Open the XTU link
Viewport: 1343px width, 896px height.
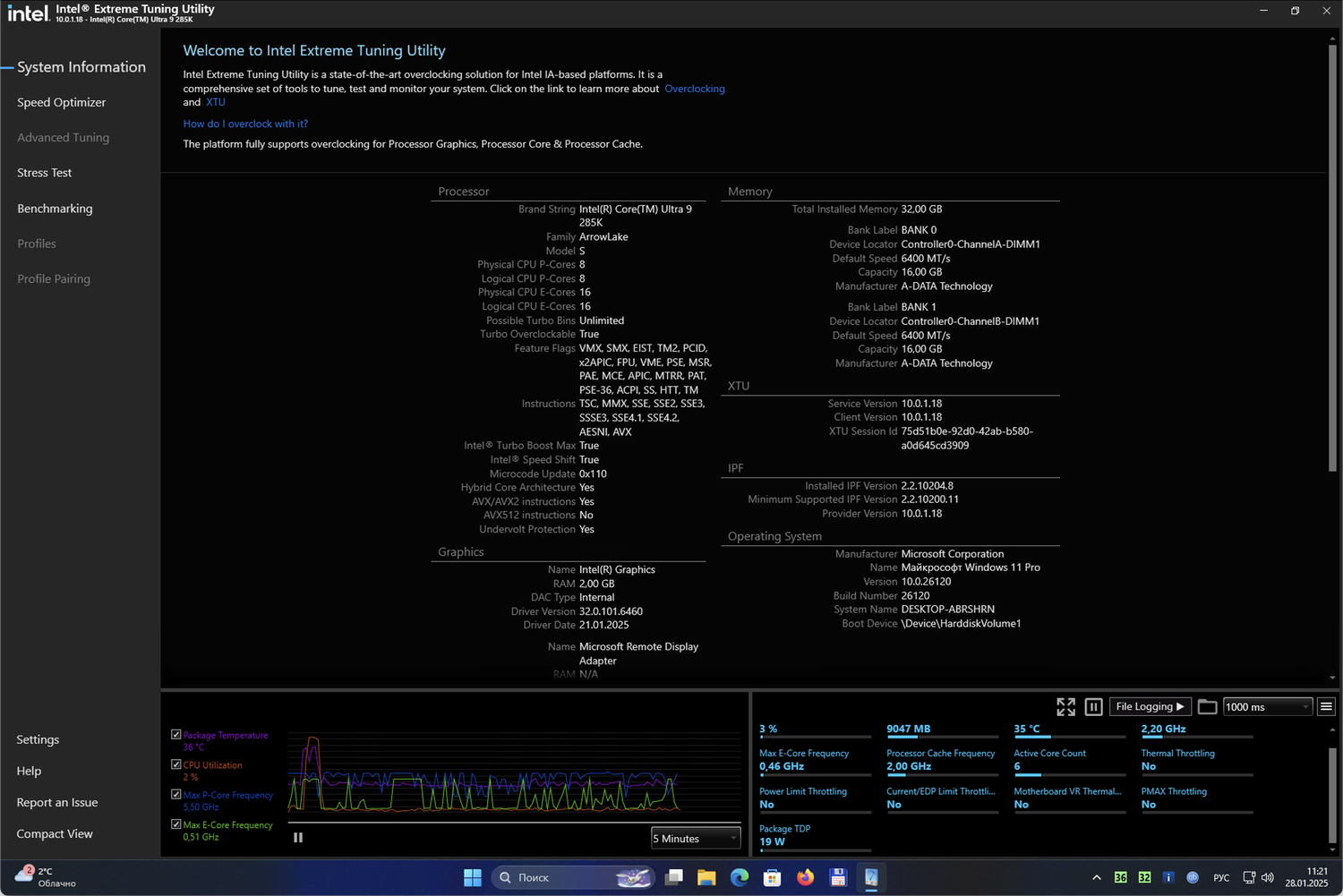pos(216,102)
